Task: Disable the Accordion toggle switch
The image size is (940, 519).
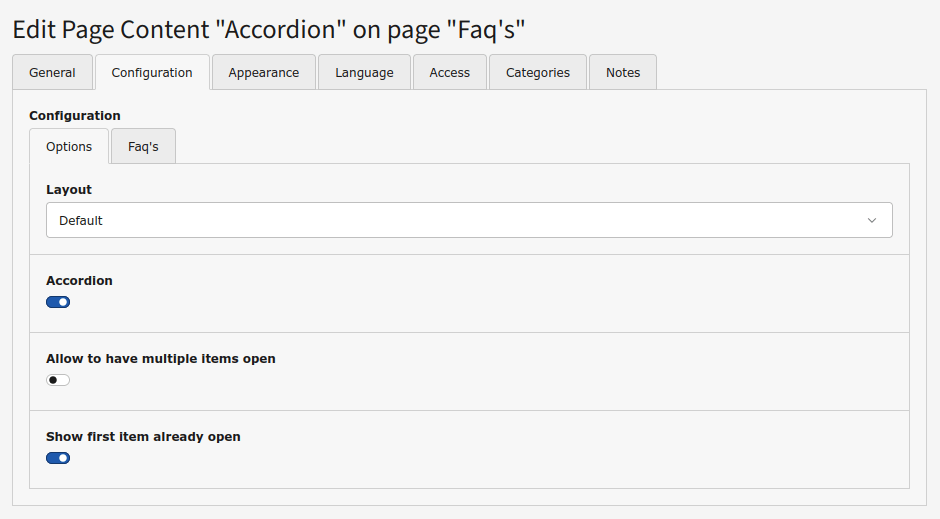Action: pyautogui.click(x=58, y=302)
